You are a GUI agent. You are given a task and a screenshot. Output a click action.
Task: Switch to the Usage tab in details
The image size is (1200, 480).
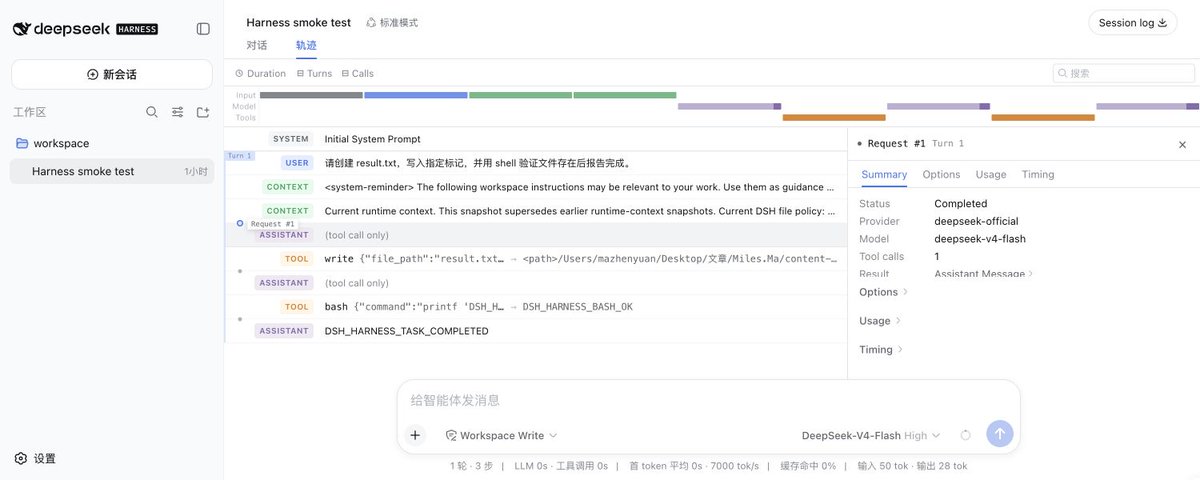(x=991, y=174)
